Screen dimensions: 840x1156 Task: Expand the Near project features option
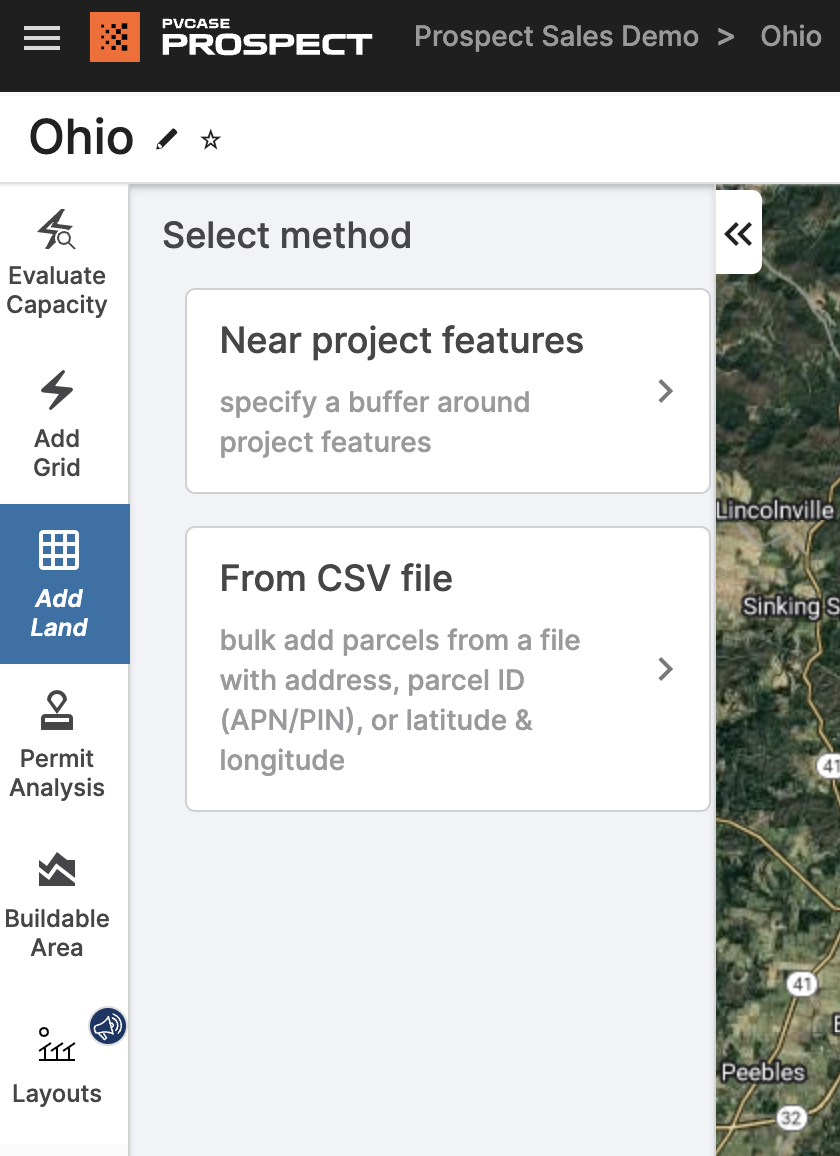[665, 391]
